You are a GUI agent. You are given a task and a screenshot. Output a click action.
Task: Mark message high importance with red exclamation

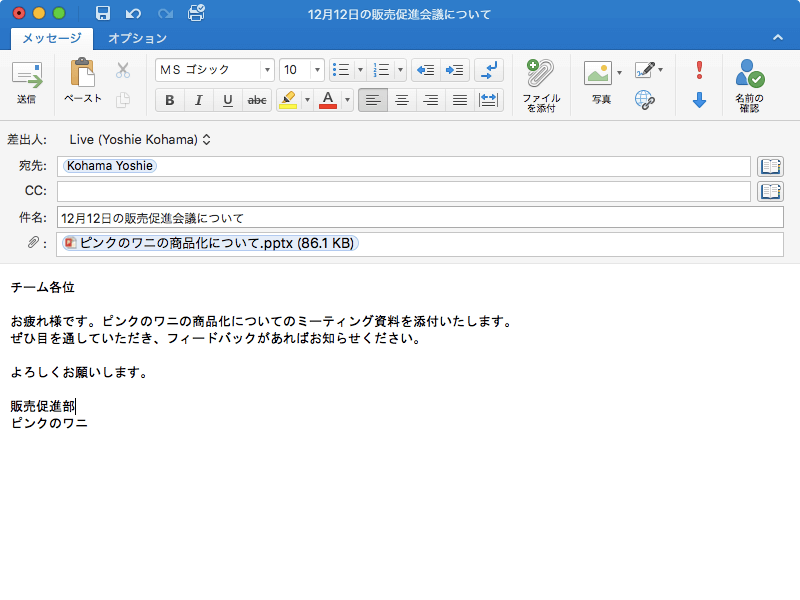699,70
